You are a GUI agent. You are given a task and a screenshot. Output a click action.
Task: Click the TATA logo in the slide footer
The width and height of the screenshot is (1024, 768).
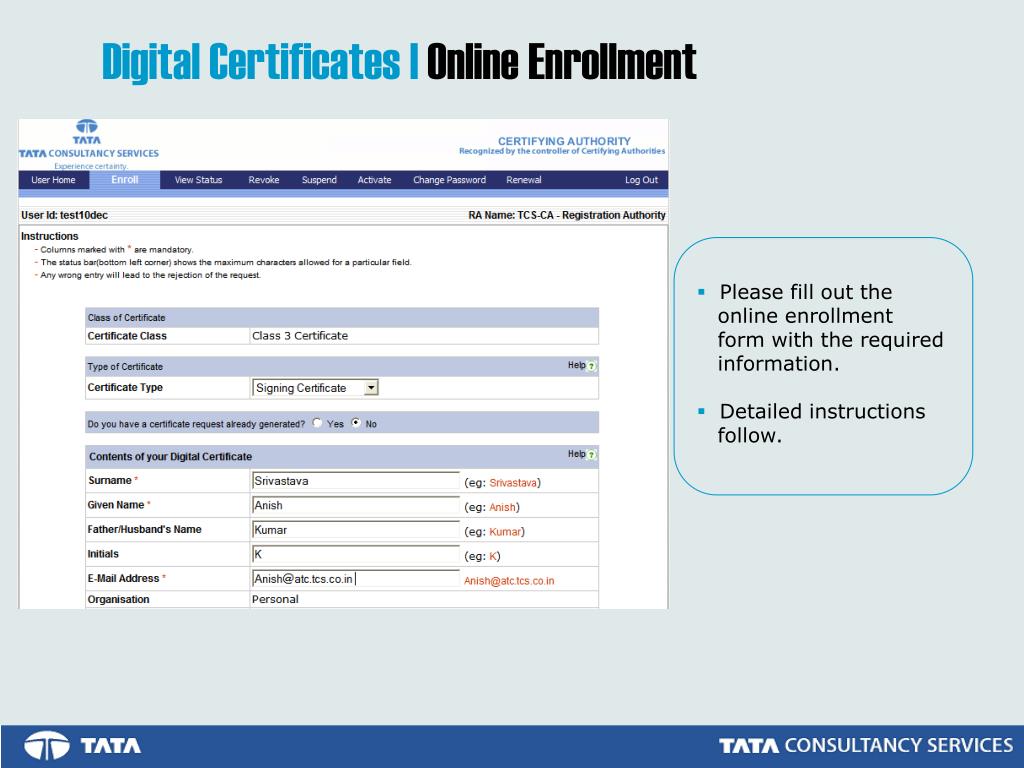82,746
